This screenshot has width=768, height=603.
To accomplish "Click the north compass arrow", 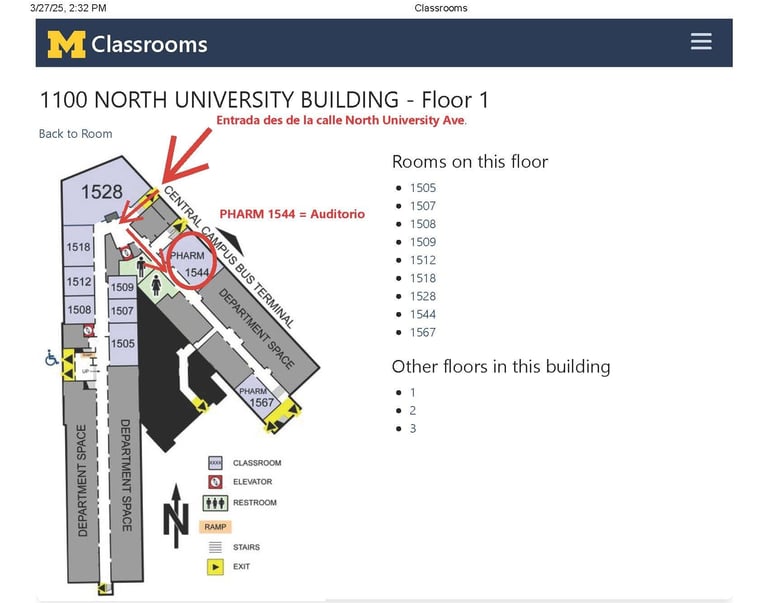I will [x=176, y=516].
